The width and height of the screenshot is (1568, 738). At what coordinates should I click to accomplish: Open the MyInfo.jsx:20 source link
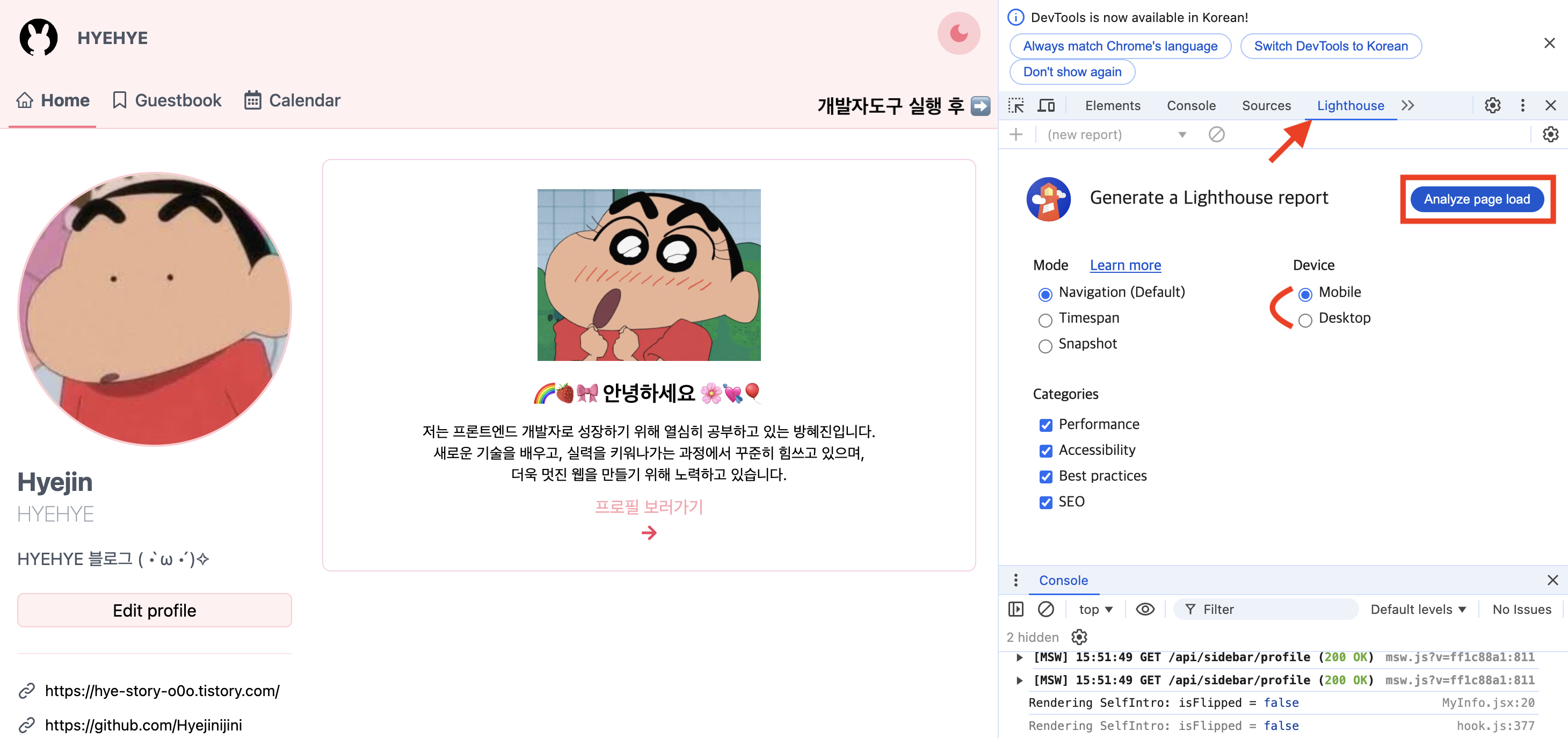1487,703
